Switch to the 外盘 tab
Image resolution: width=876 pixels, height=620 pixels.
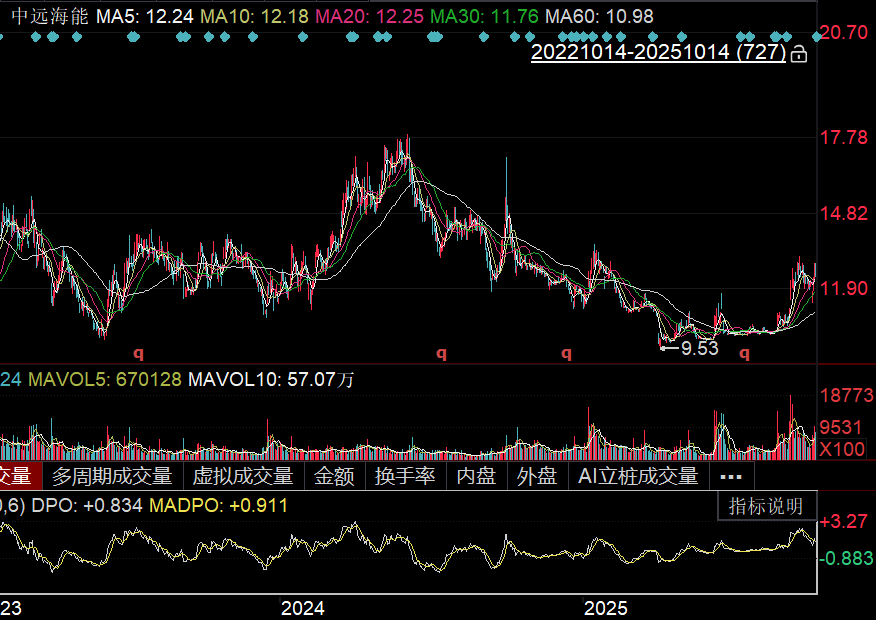pos(537,477)
